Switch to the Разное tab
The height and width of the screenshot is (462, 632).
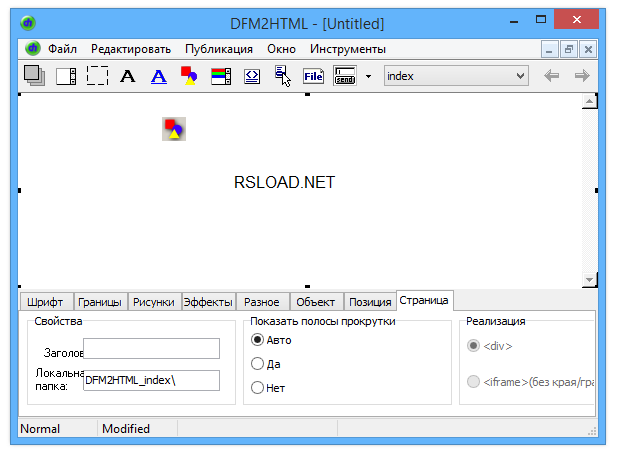click(262, 302)
